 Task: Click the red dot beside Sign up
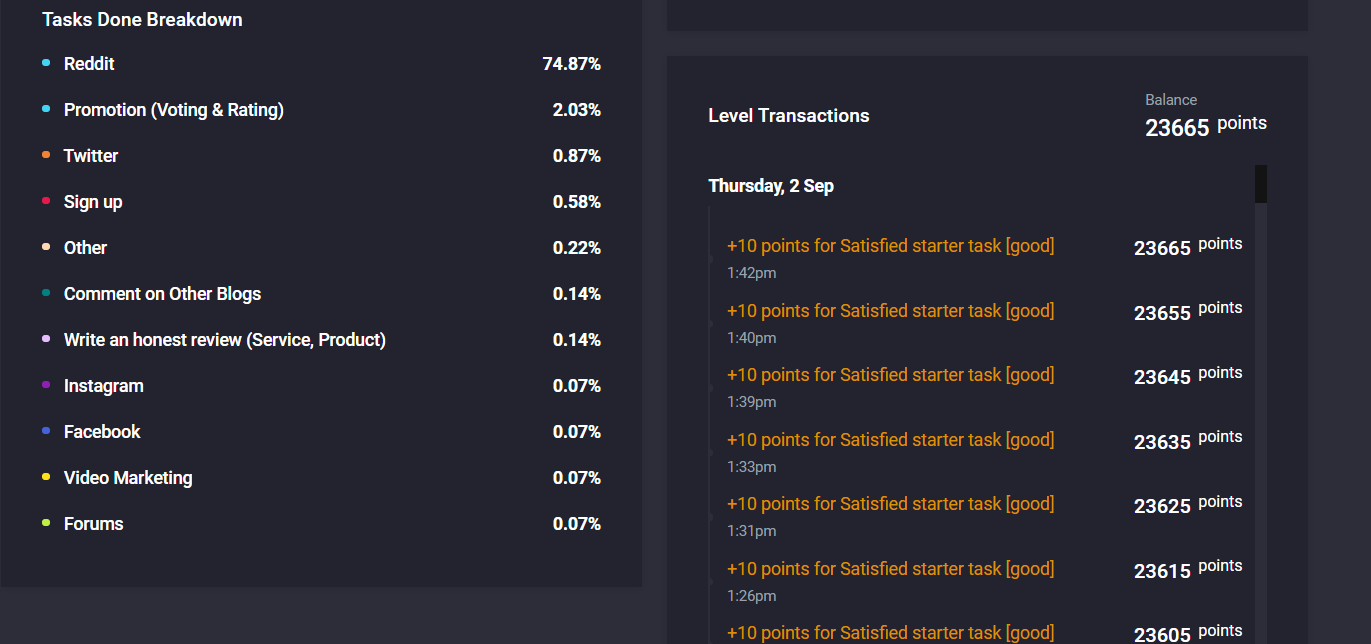pos(46,201)
